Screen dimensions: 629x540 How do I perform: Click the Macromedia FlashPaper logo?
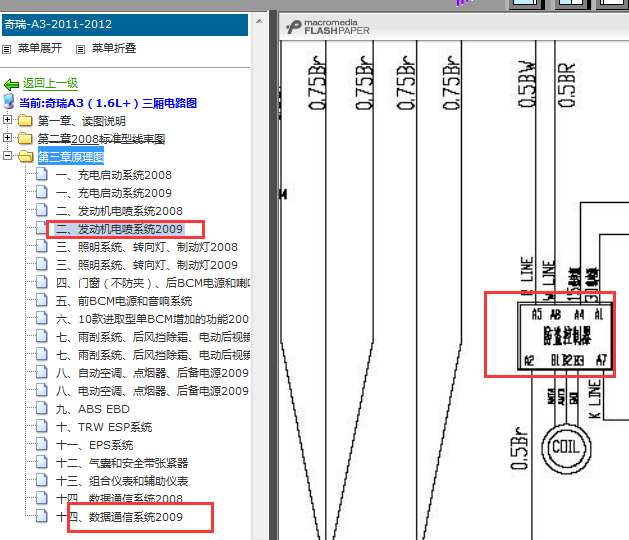(x=328, y=27)
